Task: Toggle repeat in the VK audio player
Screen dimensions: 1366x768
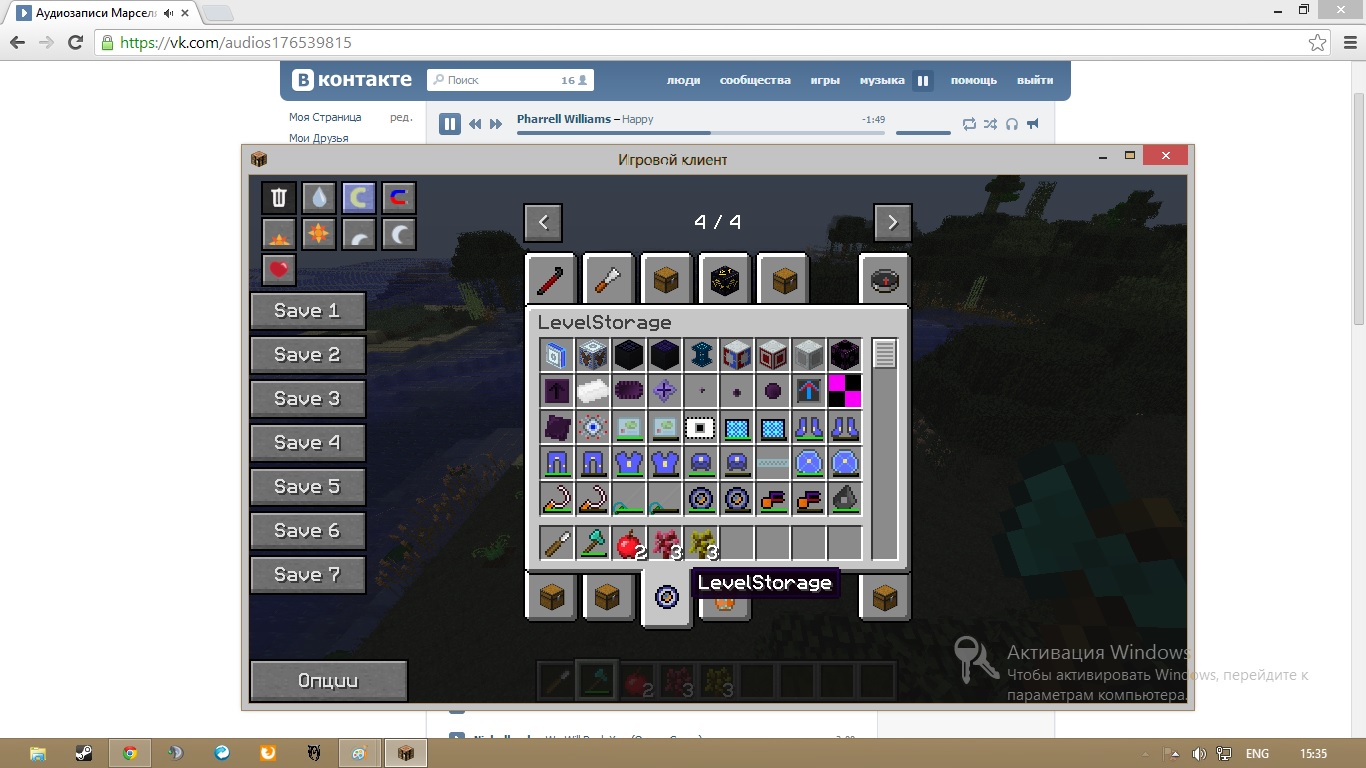Action: (x=969, y=124)
